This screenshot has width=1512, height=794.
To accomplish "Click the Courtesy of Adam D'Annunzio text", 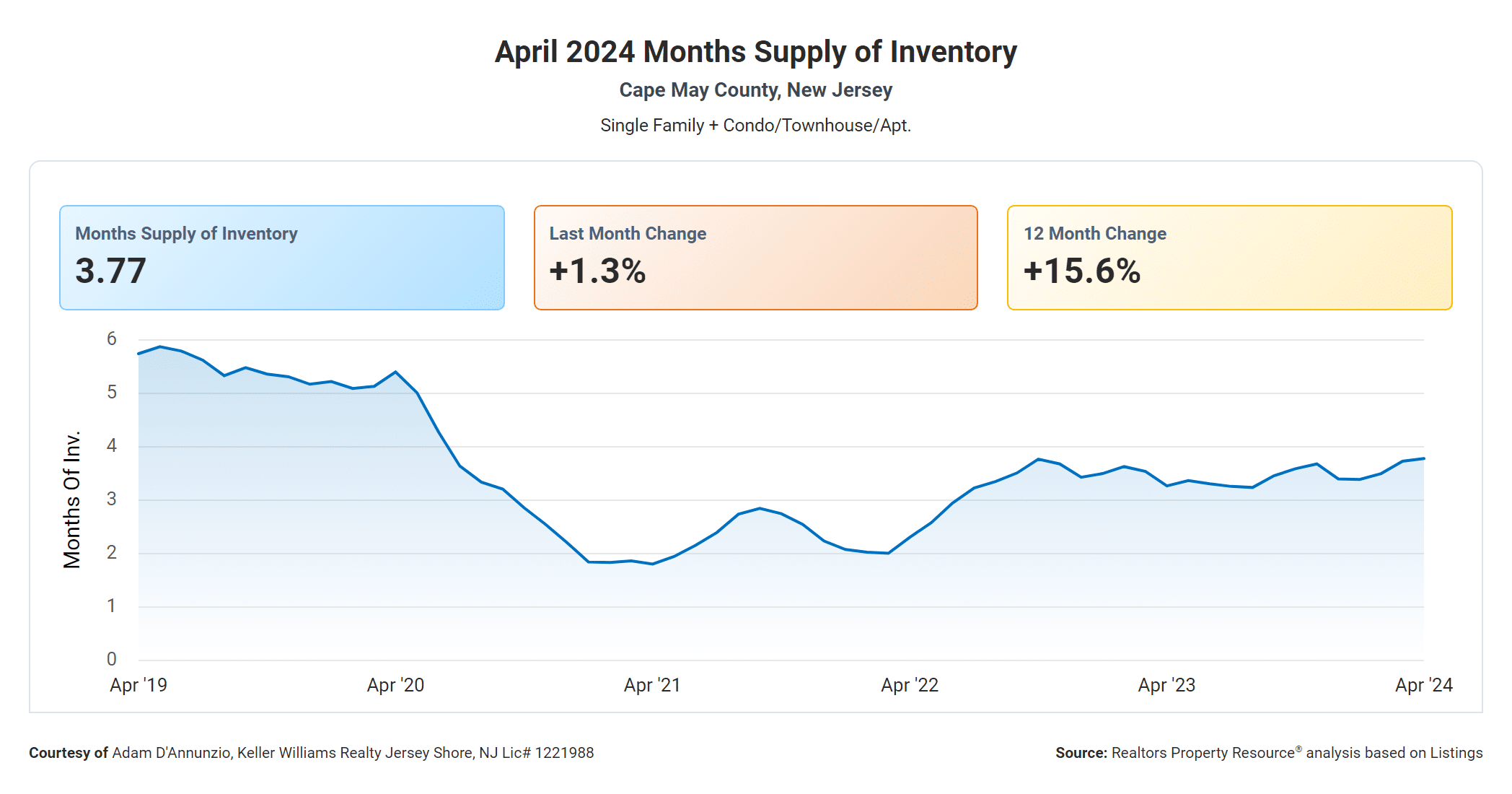I will pyautogui.click(x=311, y=753).
